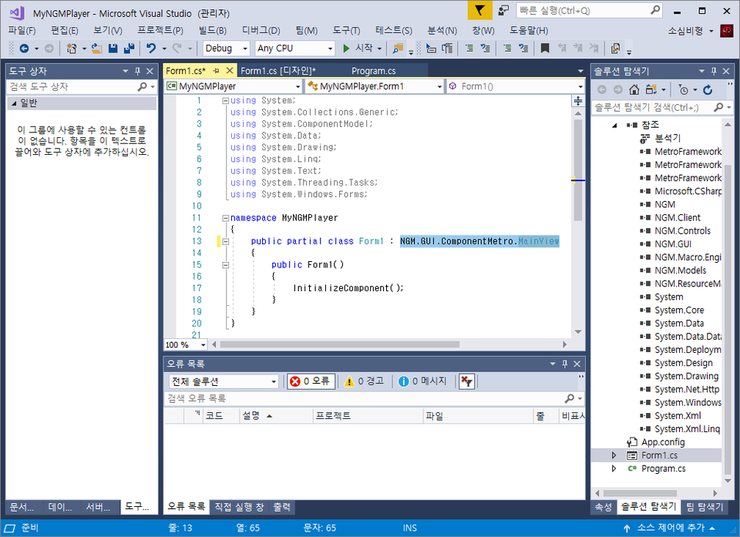The height and width of the screenshot is (537, 740).
Task: Undo last action with toolbar icon
Action: click(151, 48)
